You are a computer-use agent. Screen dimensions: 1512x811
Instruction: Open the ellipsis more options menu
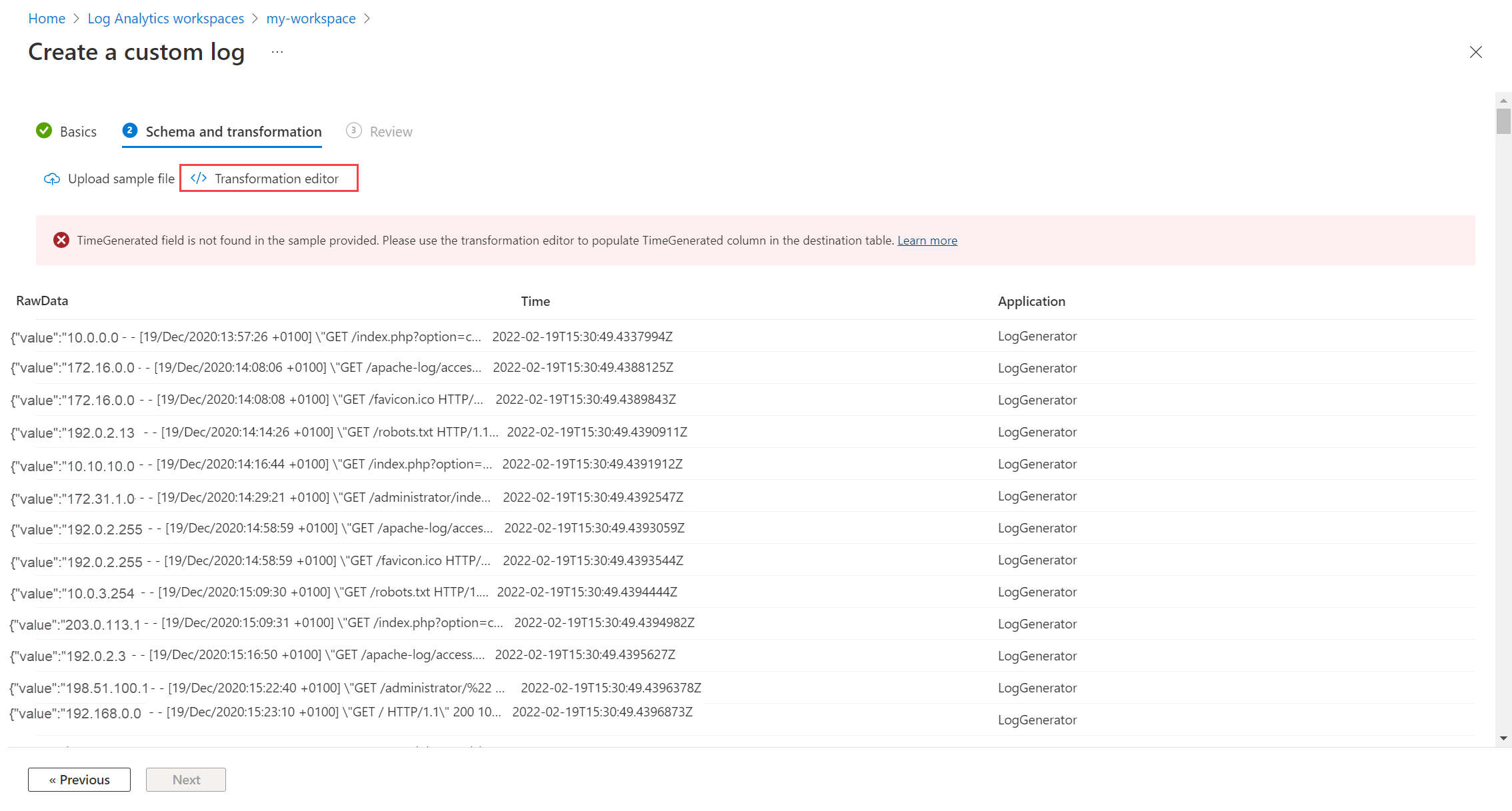[277, 52]
